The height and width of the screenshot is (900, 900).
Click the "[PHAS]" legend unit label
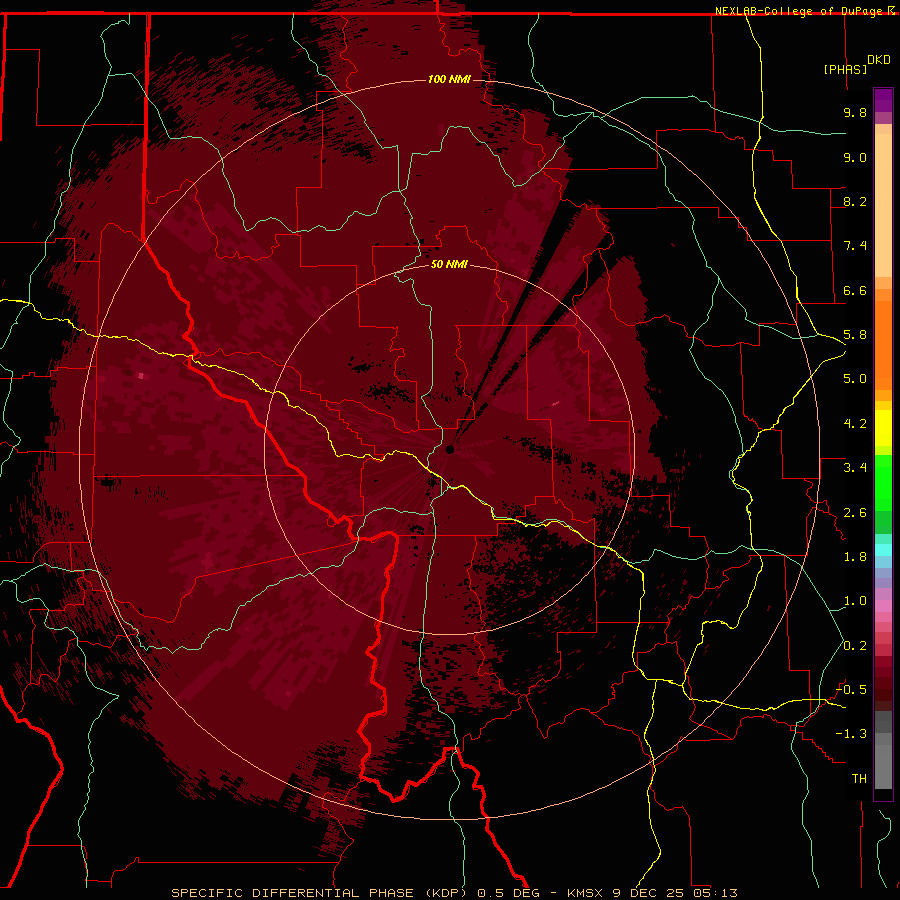845,69
